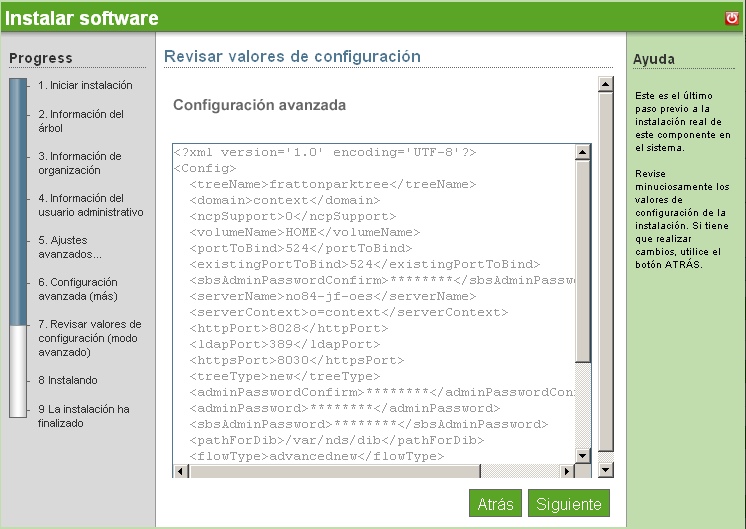Select step 3. Información de organización
746x529 pixels.
(x=80, y=163)
